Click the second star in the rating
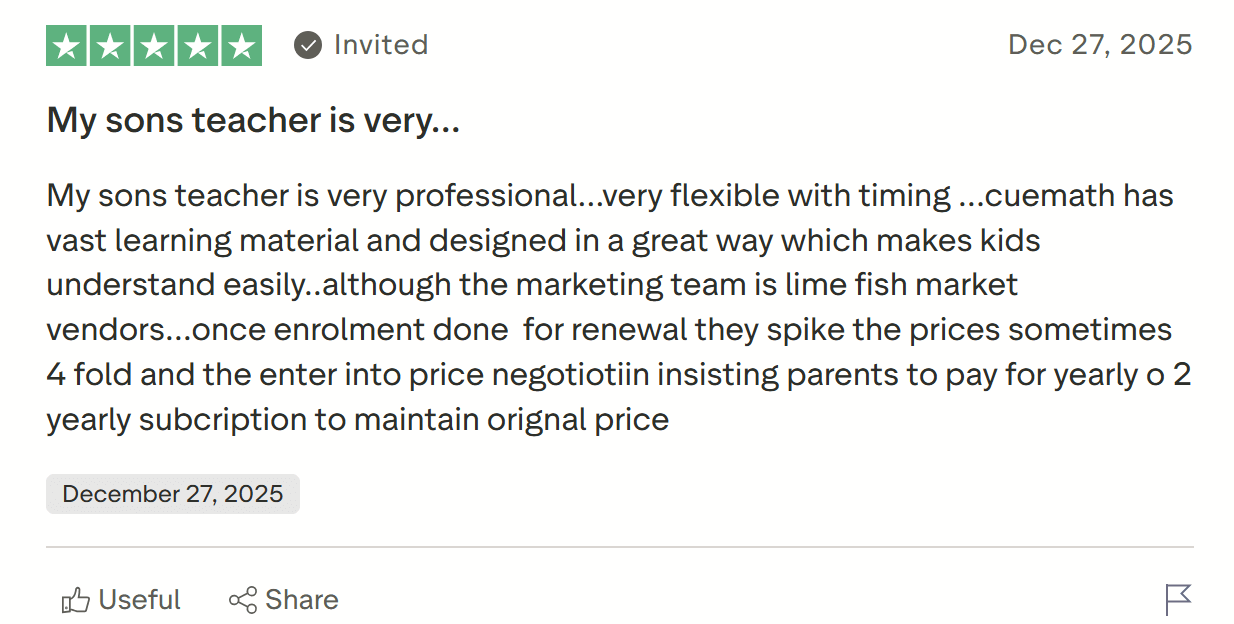Image resolution: width=1234 pixels, height=624 pixels. [111, 44]
